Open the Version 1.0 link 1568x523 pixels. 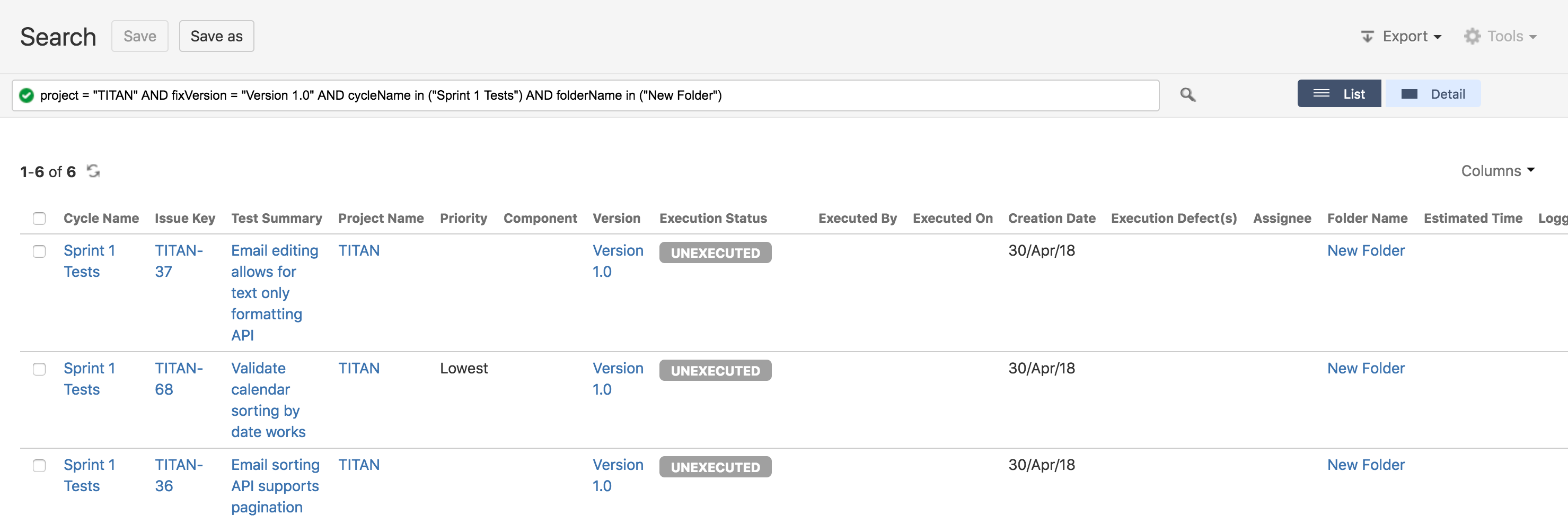point(618,260)
